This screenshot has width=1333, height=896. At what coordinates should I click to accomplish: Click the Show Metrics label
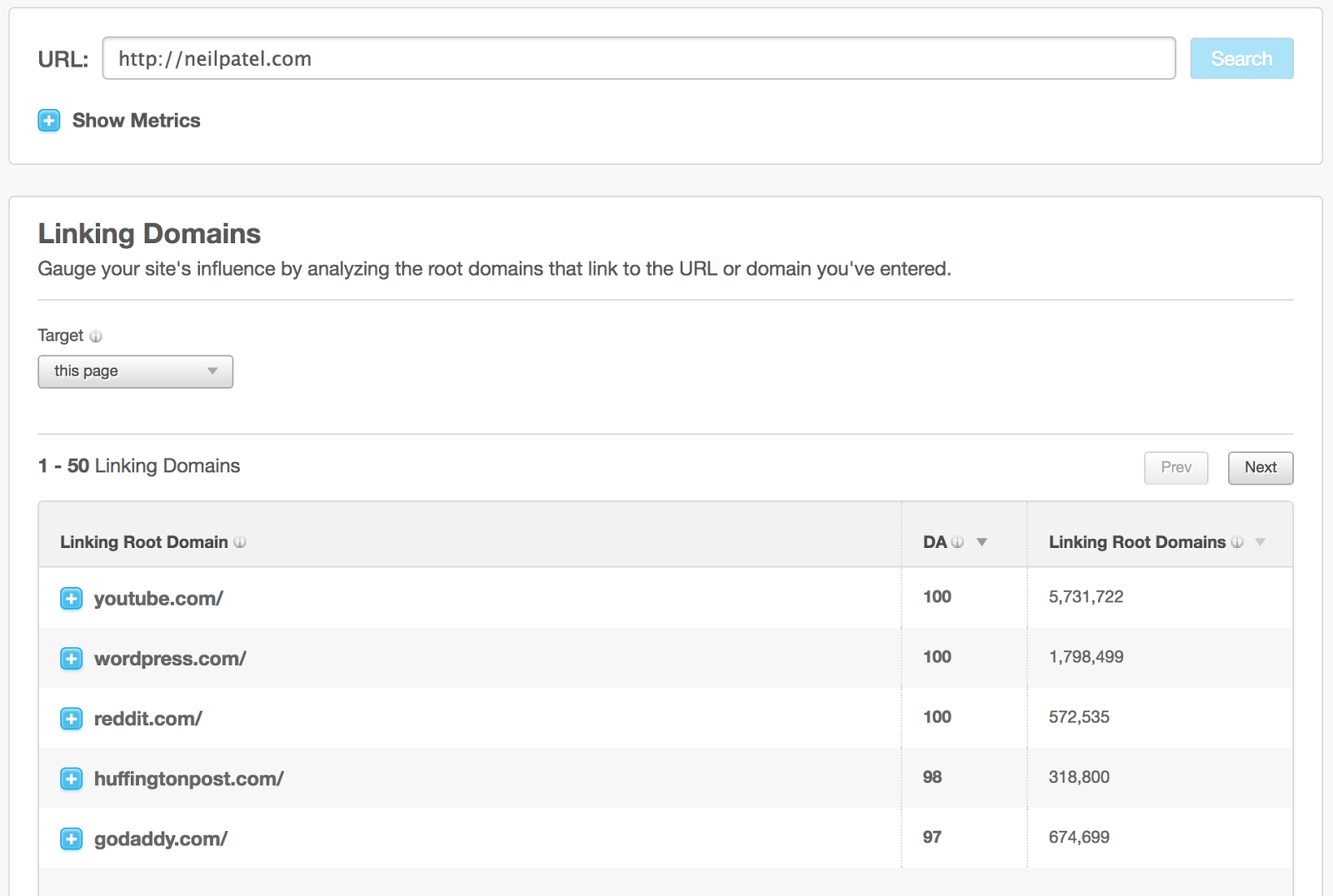point(137,121)
